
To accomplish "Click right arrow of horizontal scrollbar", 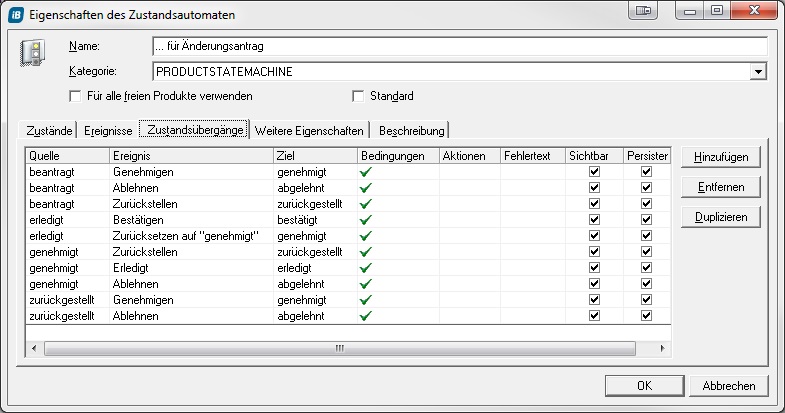I will point(661,348).
